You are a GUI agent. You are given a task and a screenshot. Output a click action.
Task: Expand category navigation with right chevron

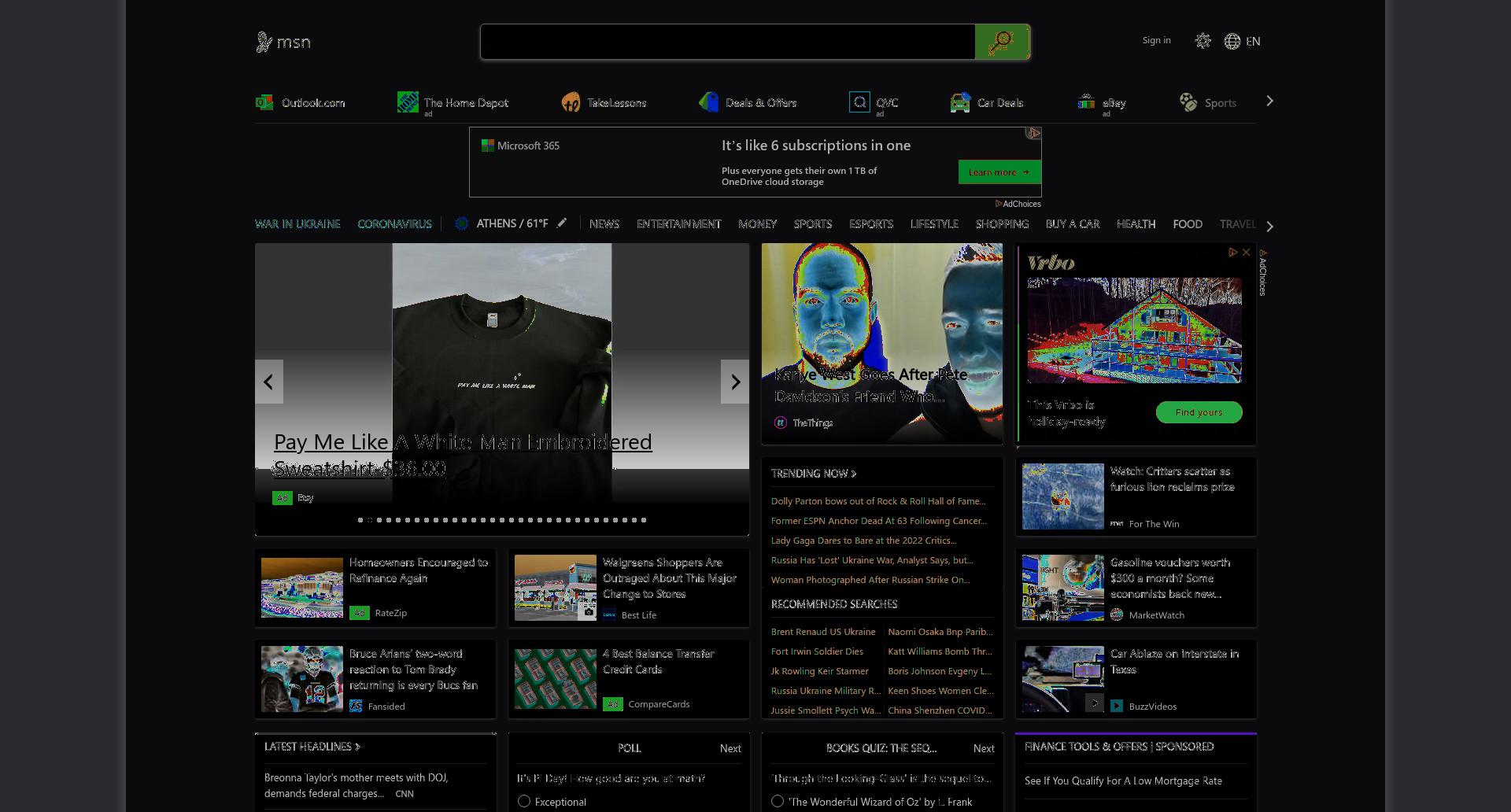click(x=1269, y=226)
